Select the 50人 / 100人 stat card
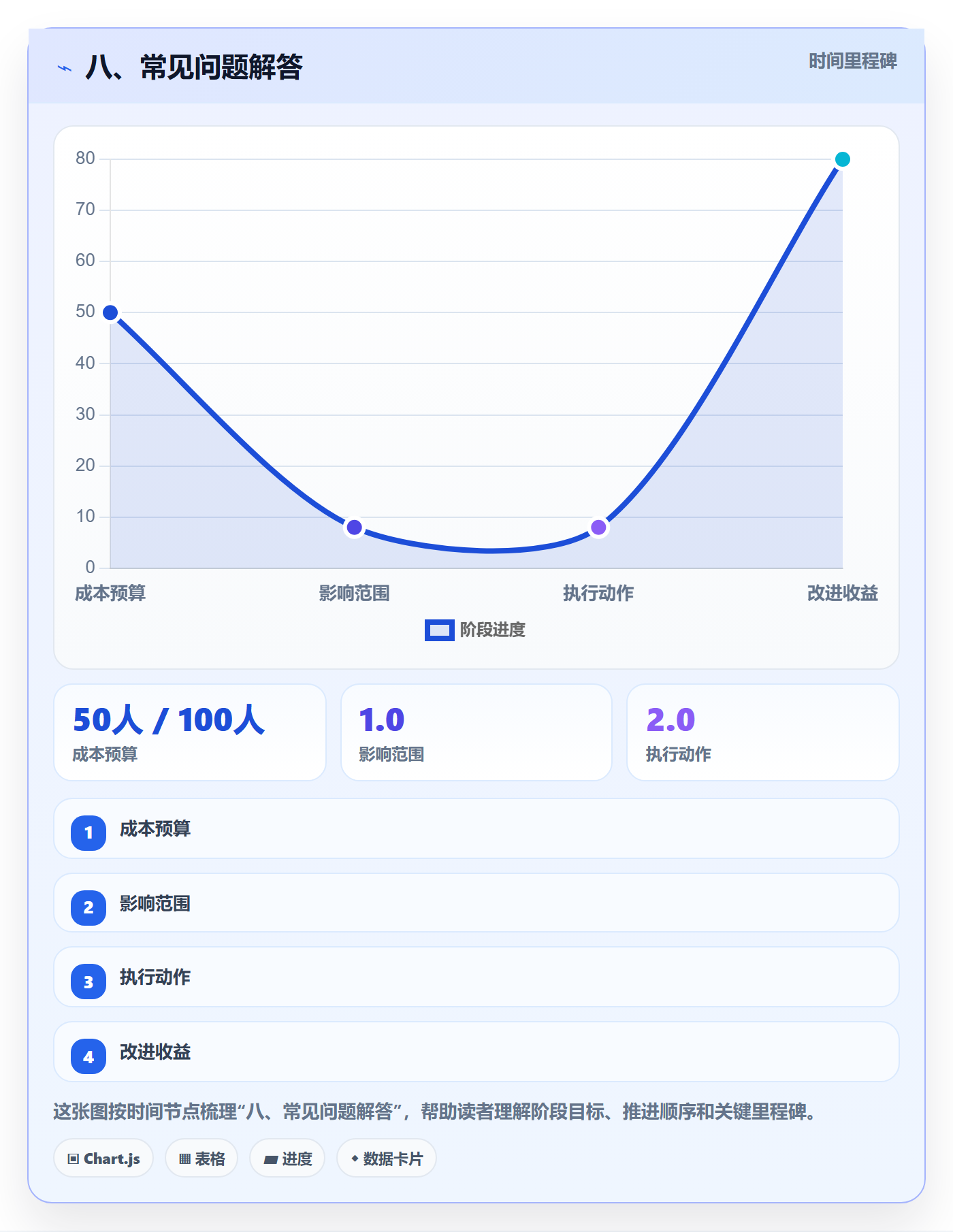953x1232 pixels. click(190, 732)
